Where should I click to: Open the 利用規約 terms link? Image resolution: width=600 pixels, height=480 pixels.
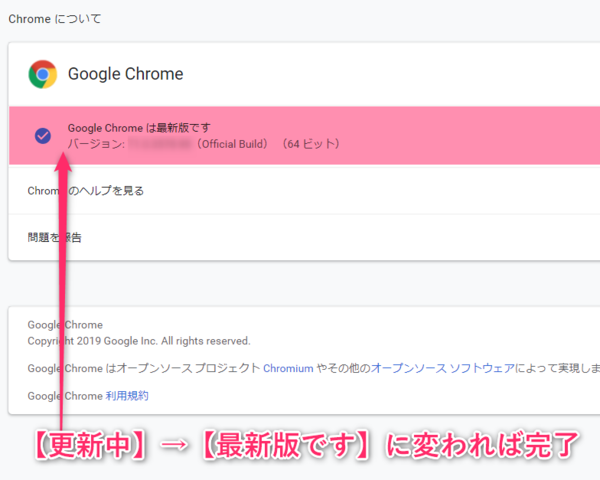click(127, 395)
